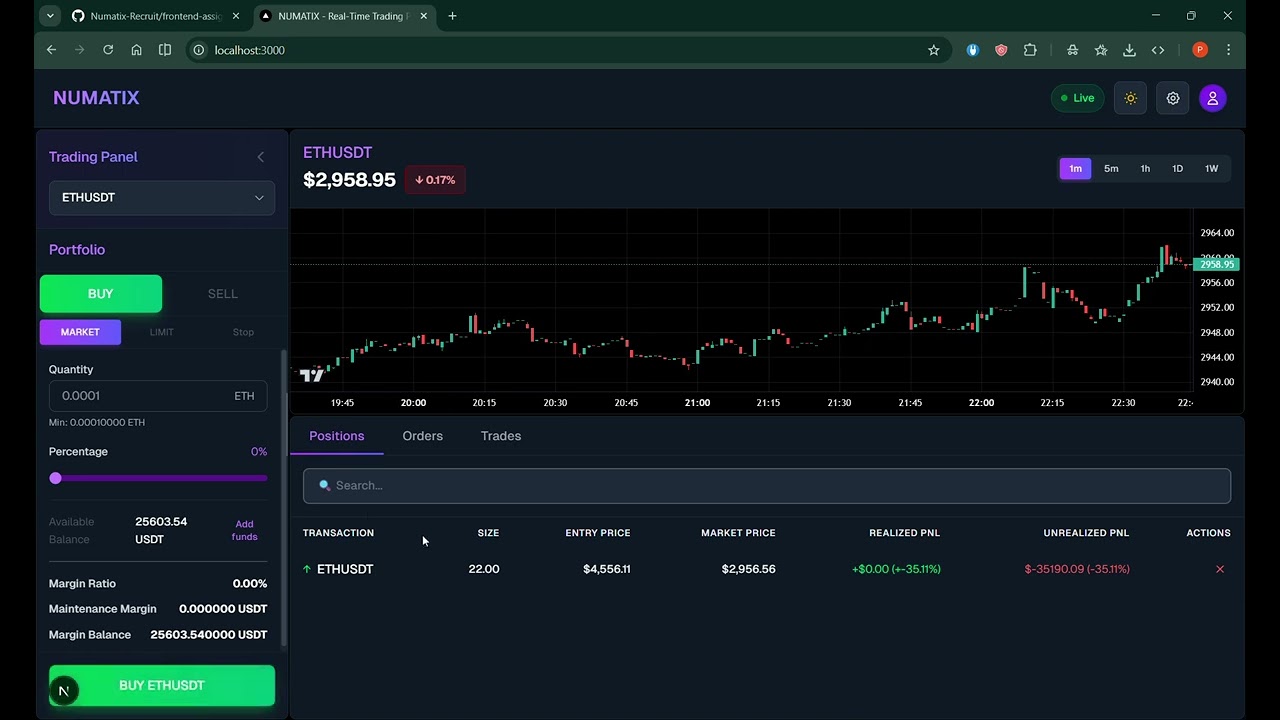This screenshot has height=720, width=1280.
Task: Open the tab search dropdown arrow
Action: pyautogui.click(x=50, y=16)
